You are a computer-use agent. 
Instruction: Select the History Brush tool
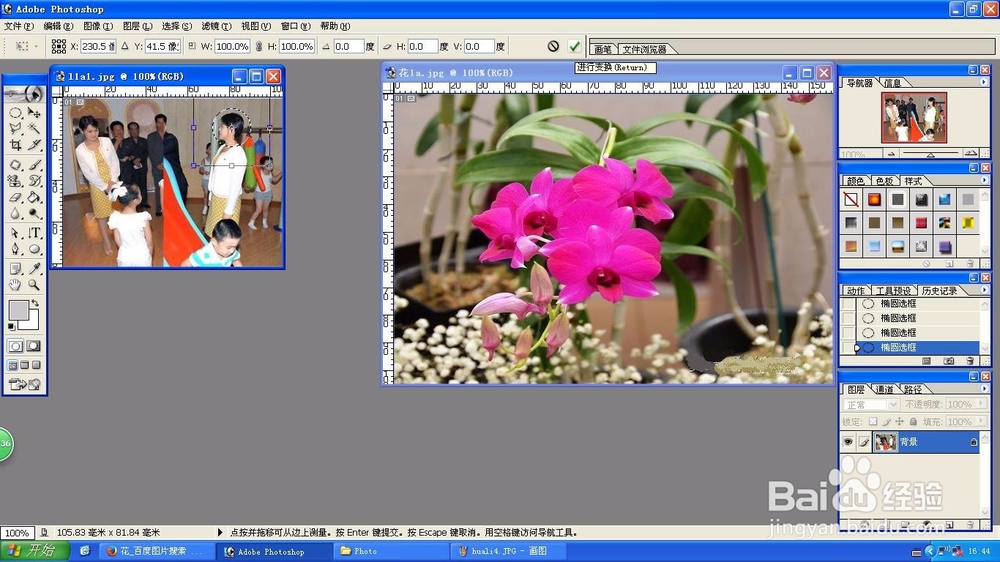click(x=34, y=181)
